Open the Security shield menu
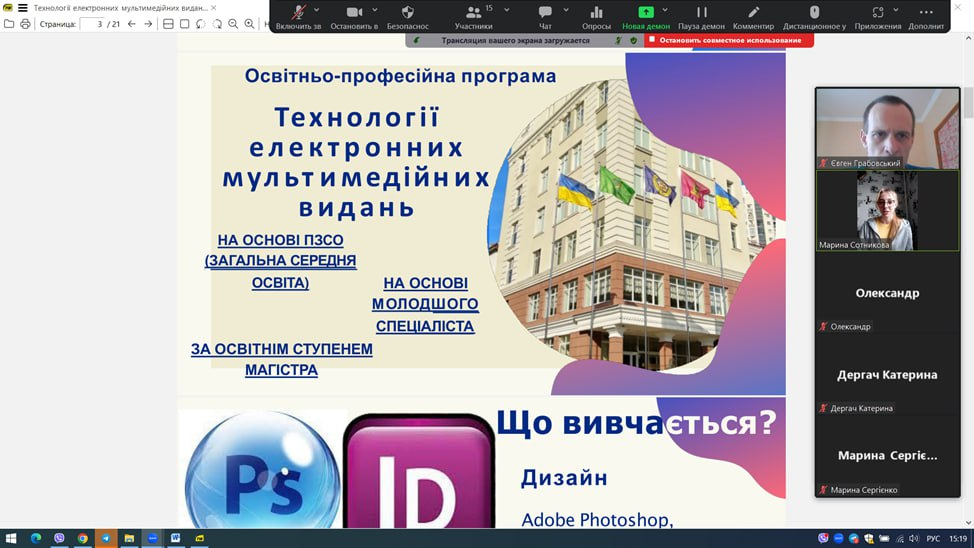Screen dimensions: 974x548 407,13
